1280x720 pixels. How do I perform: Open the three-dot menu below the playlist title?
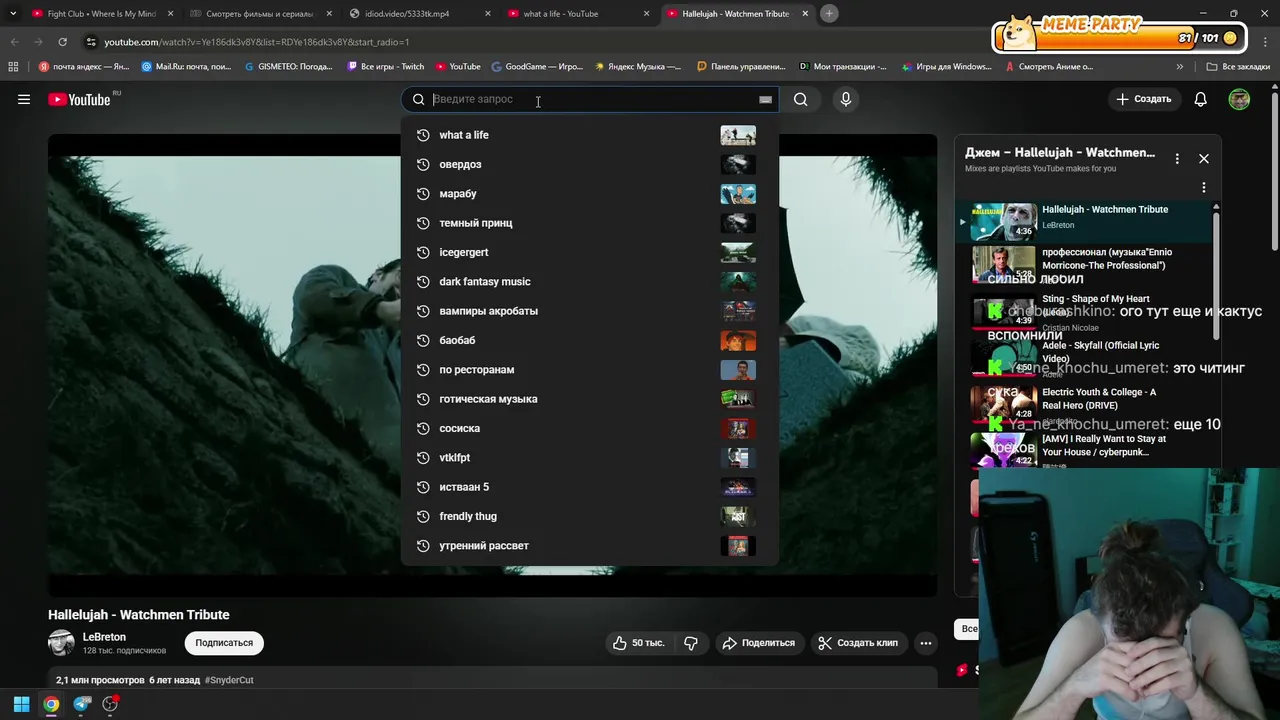click(x=1204, y=187)
